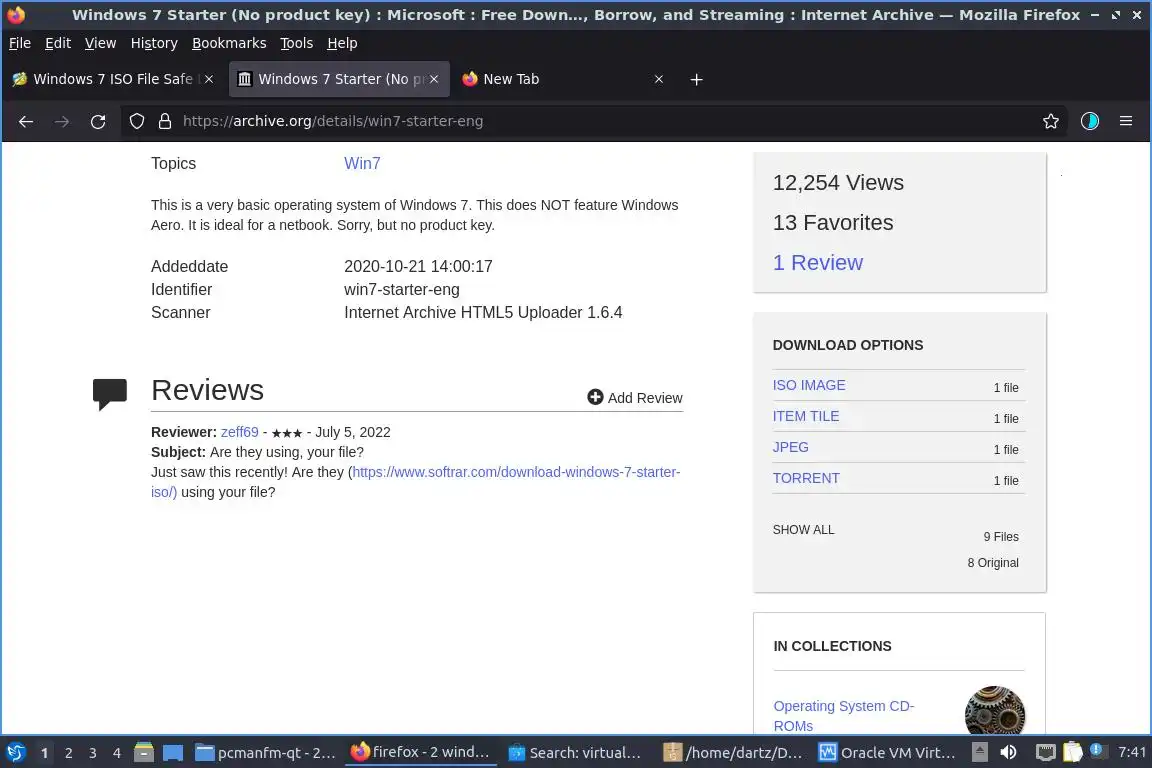1152x768 pixels.
Task: Open a new tab with the plus button
Action: click(x=696, y=79)
